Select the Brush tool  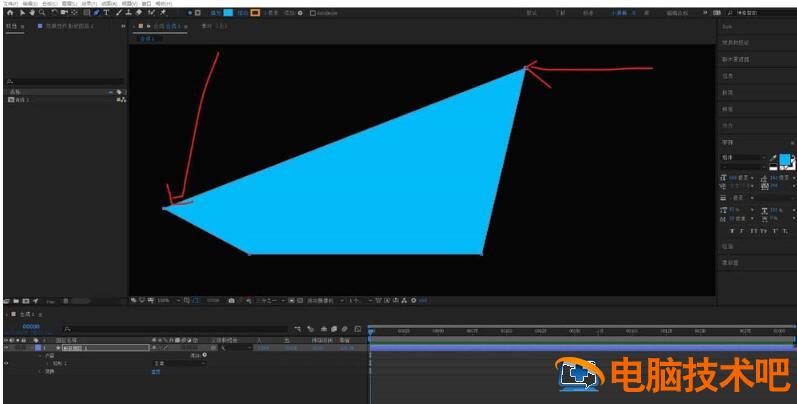(x=118, y=13)
